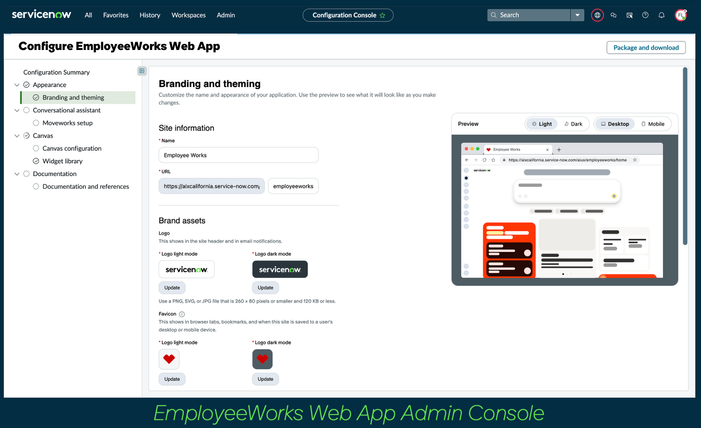This screenshot has width=701, height=428.
Task: Open the sidebar icon next to help
Action: pyautogui.click(x=629, y=15)
